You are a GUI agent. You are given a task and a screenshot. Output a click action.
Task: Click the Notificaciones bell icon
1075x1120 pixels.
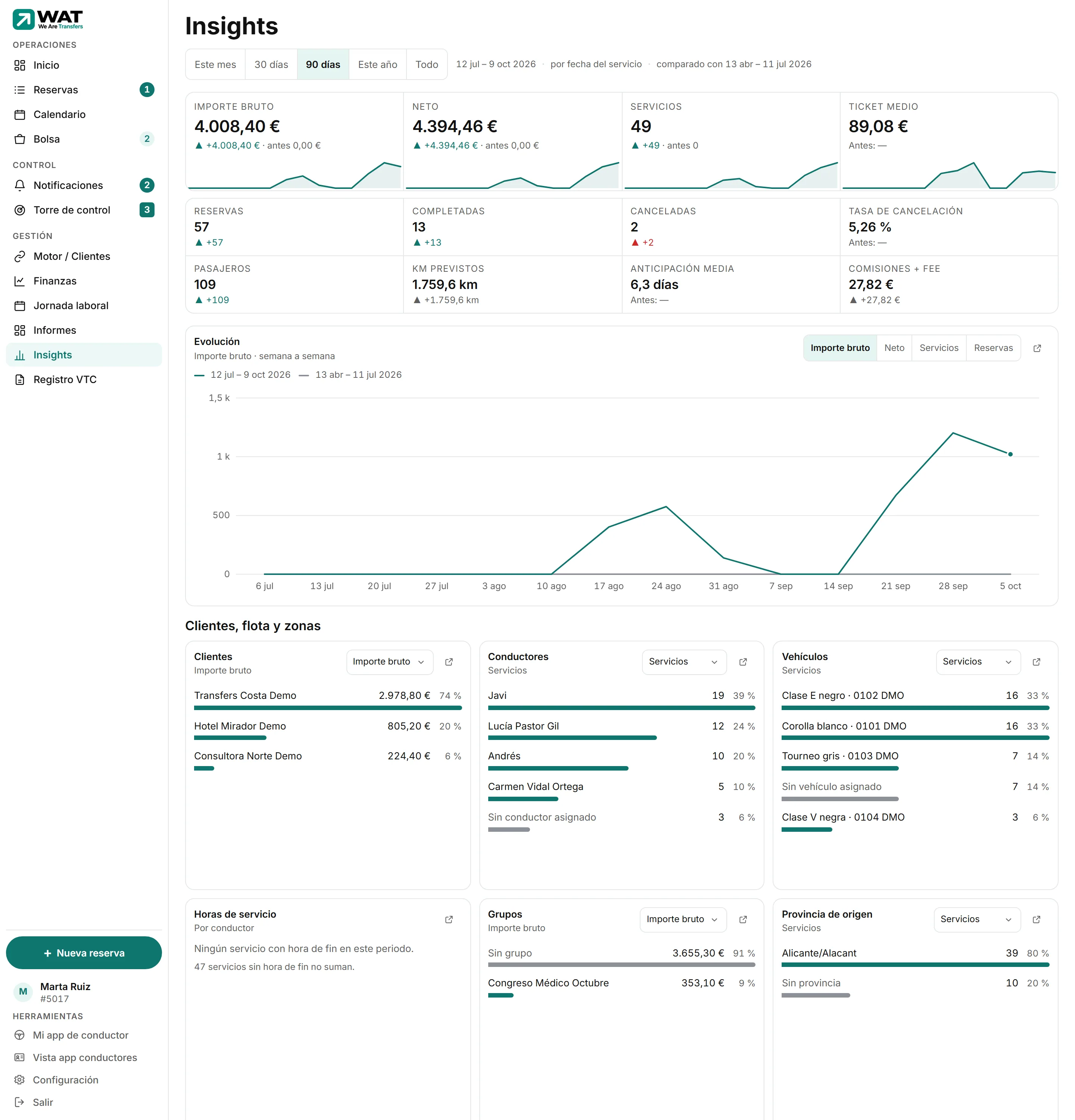tap(20, 185)
